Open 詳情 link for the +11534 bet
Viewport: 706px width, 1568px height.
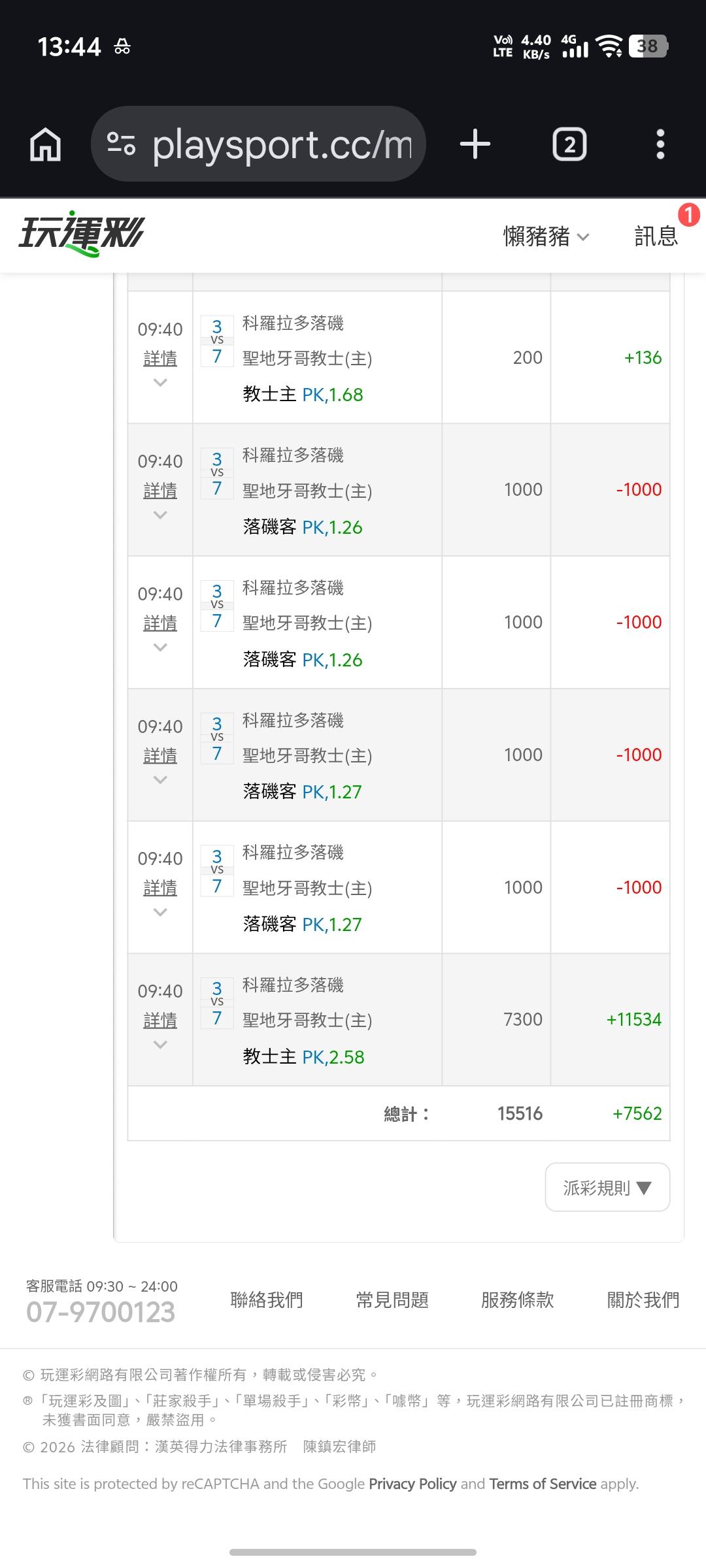click(160, 1020)
